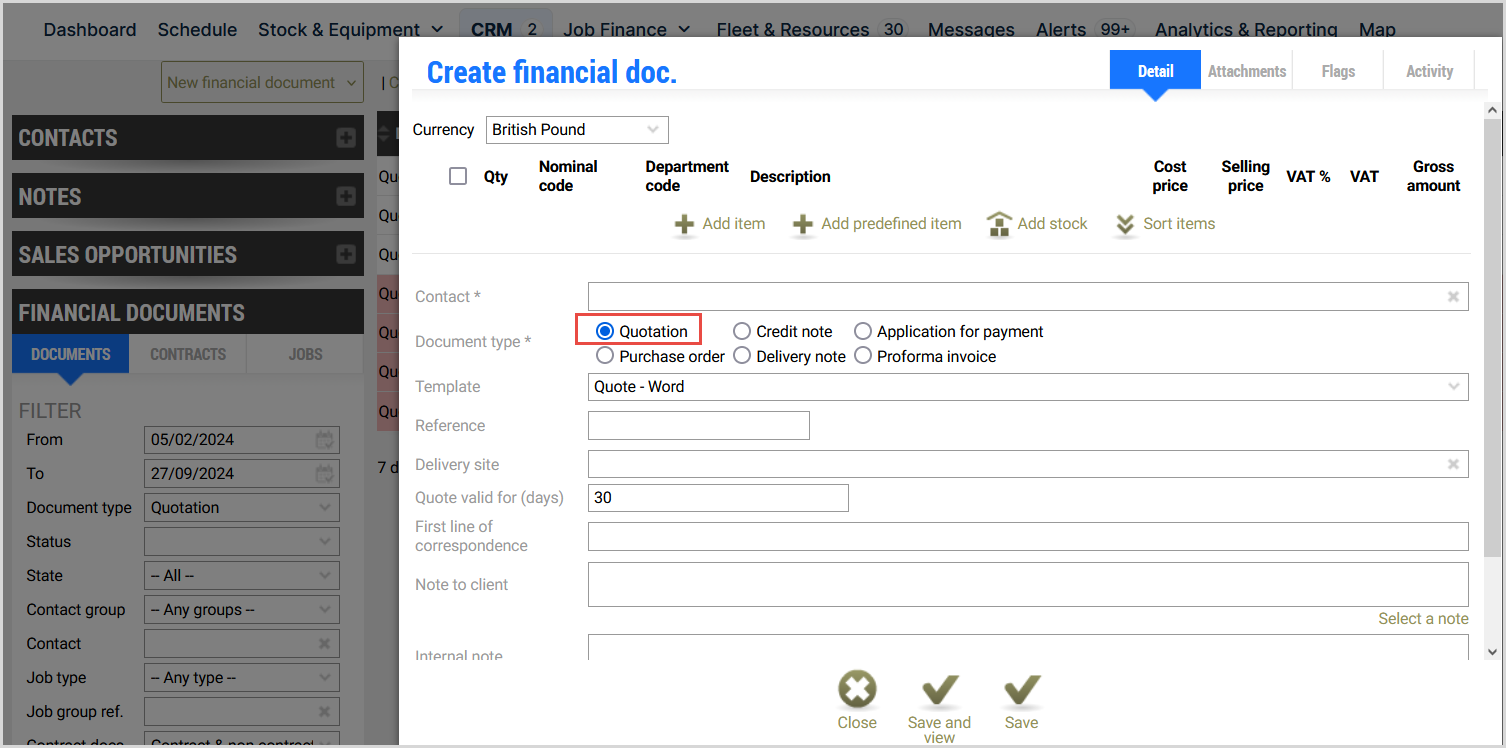Expand the Contacts panel plus icon

[346, 138]
